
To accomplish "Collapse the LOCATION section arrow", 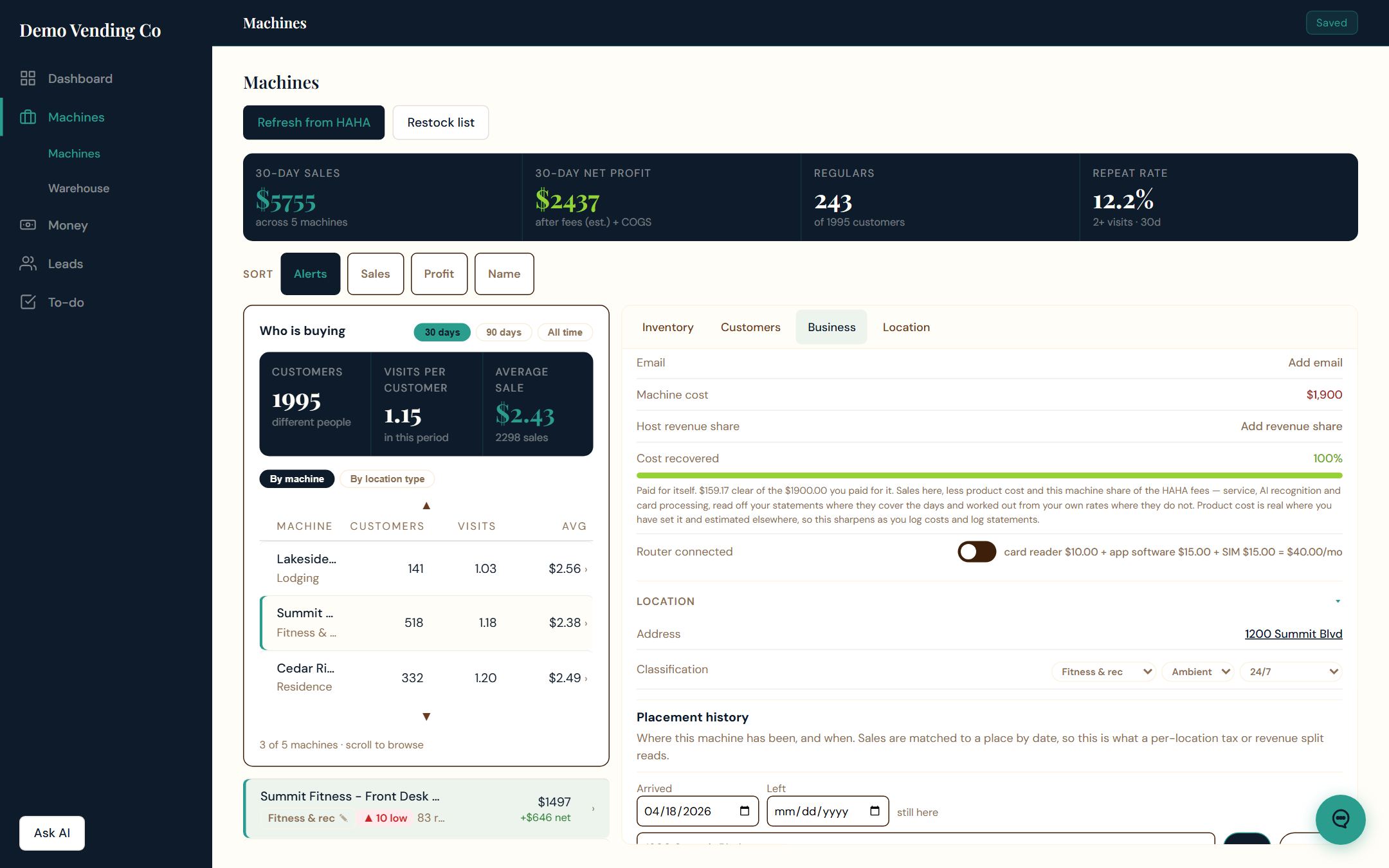I will click(x=1338, y=601).
